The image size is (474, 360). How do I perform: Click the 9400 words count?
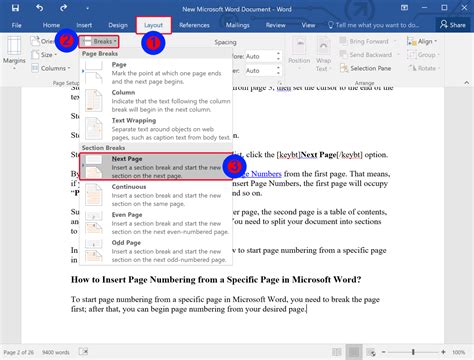pyautogui.click(x=56, y=352)
